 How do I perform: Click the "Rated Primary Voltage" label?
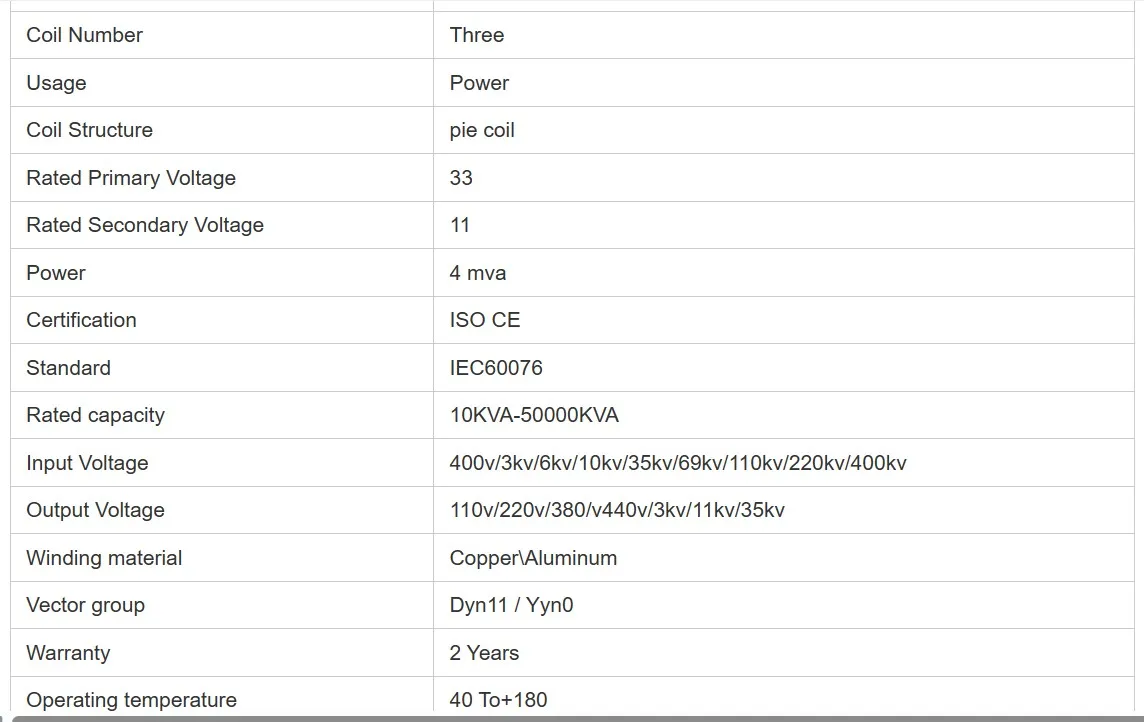[x=131, y=178]
